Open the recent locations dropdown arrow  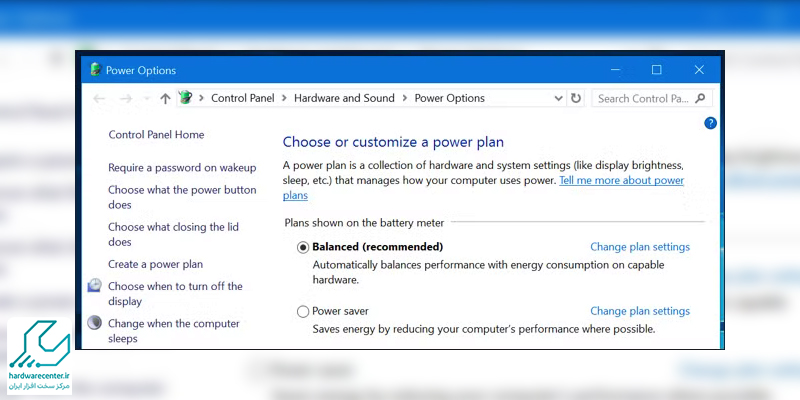[x=146, y=99]
